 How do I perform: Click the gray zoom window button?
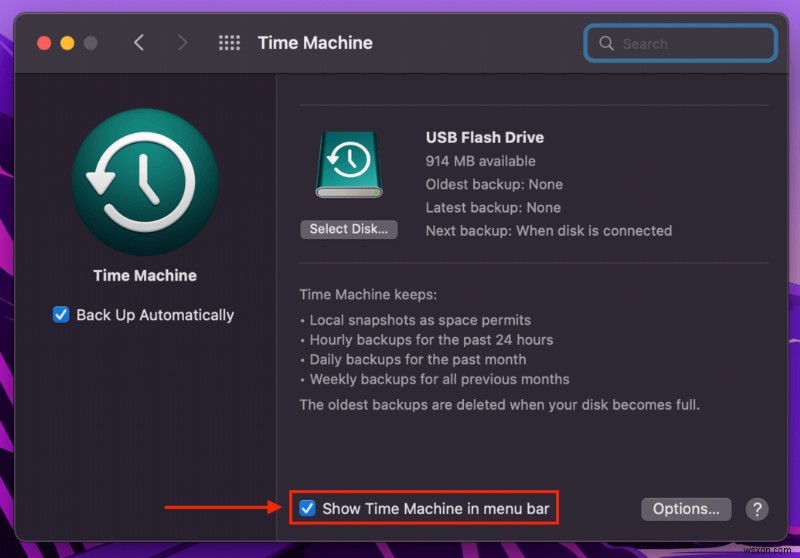pos(91,43)
